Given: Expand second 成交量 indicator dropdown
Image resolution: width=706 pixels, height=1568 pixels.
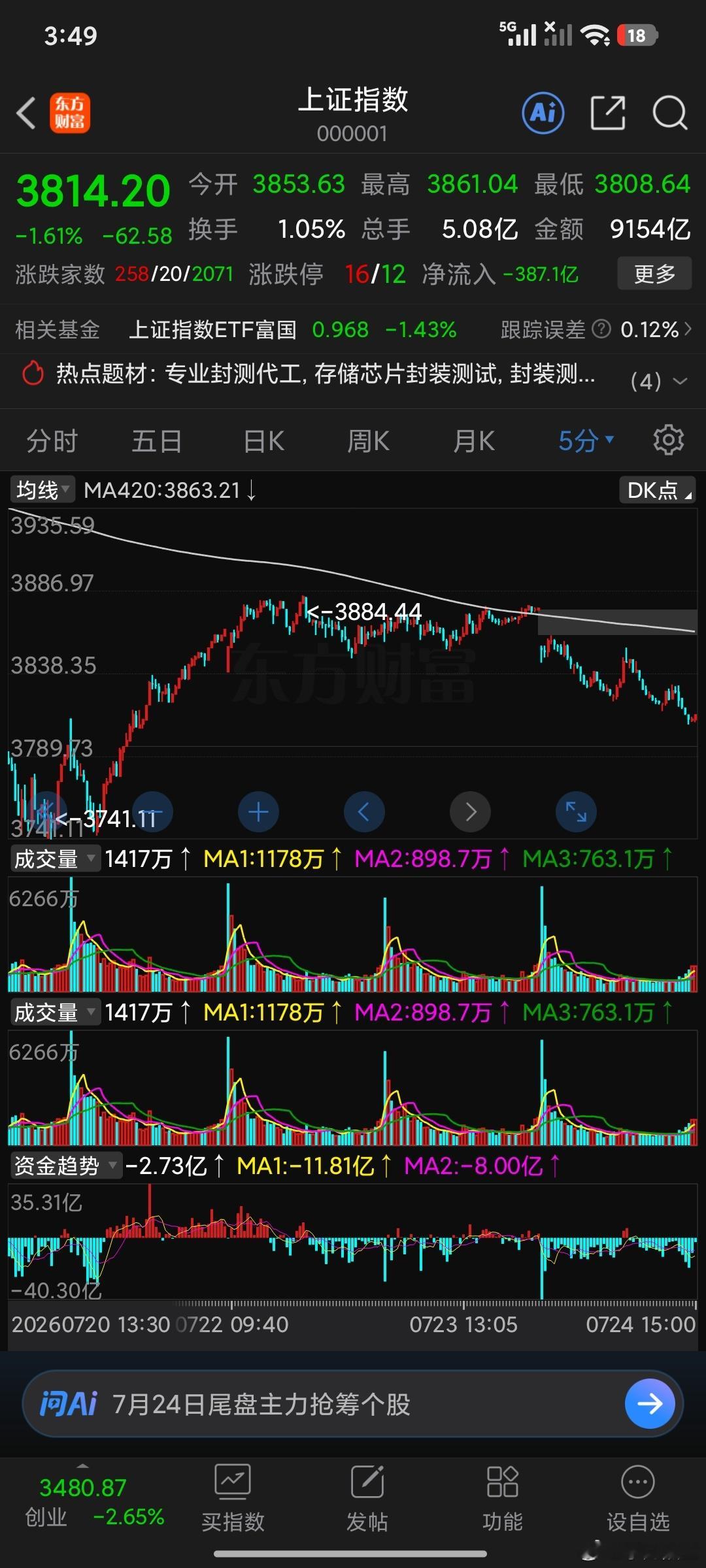Looking at the screenshot, I should pyautogui.click(x=55, y=1012).
